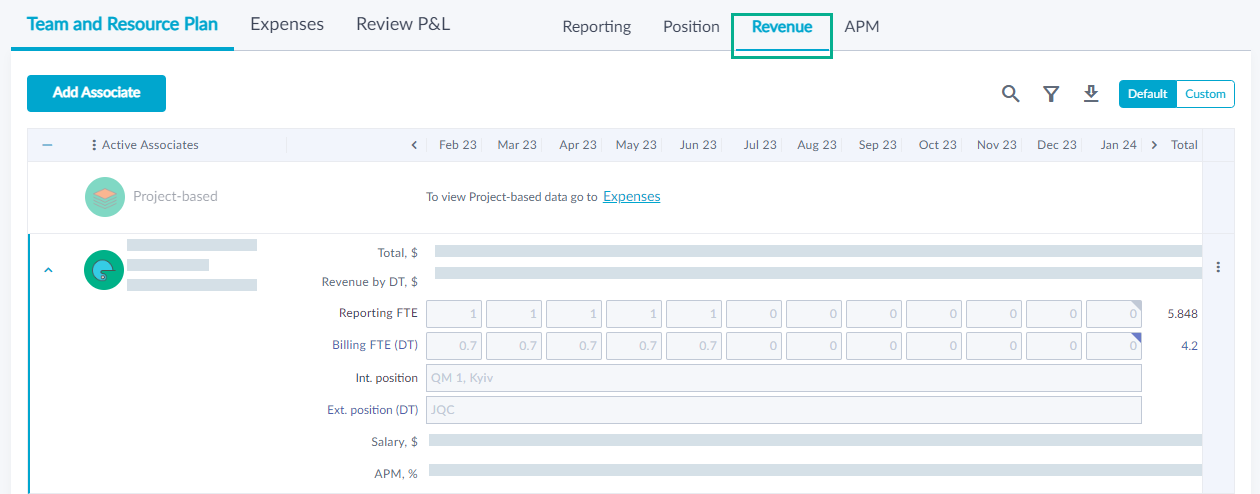Click the Salary, $ row label

point(393,441)
